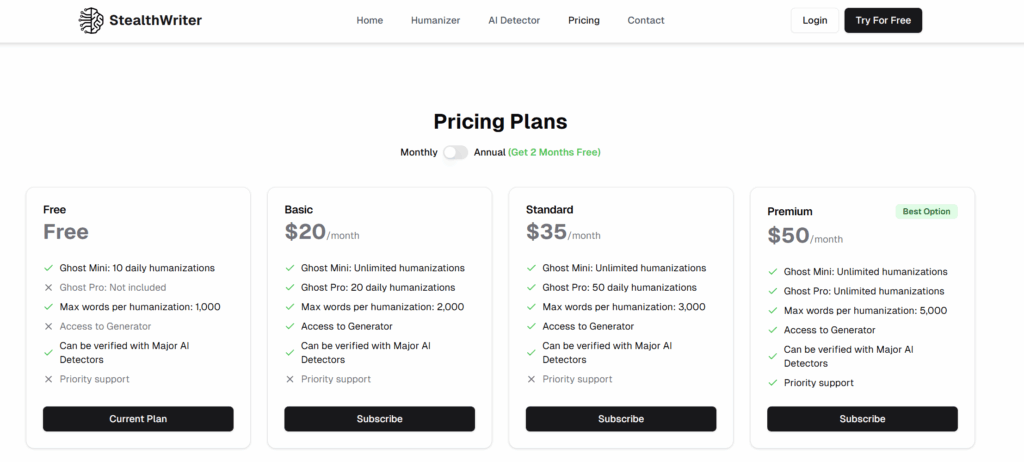Click the checkmark beside Basic Access to Generator

290,326
